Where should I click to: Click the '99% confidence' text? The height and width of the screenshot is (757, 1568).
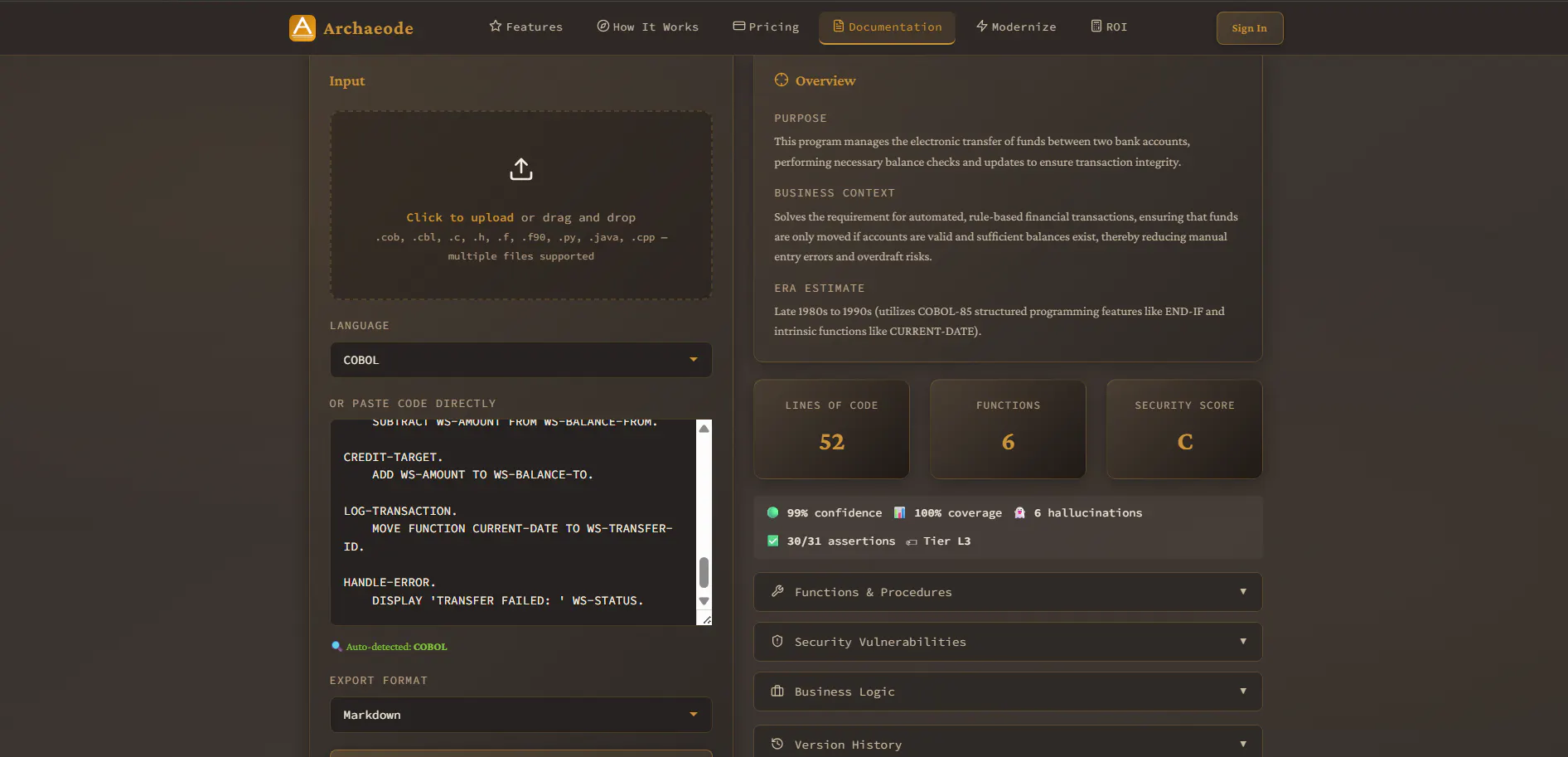tap(835, 513)
